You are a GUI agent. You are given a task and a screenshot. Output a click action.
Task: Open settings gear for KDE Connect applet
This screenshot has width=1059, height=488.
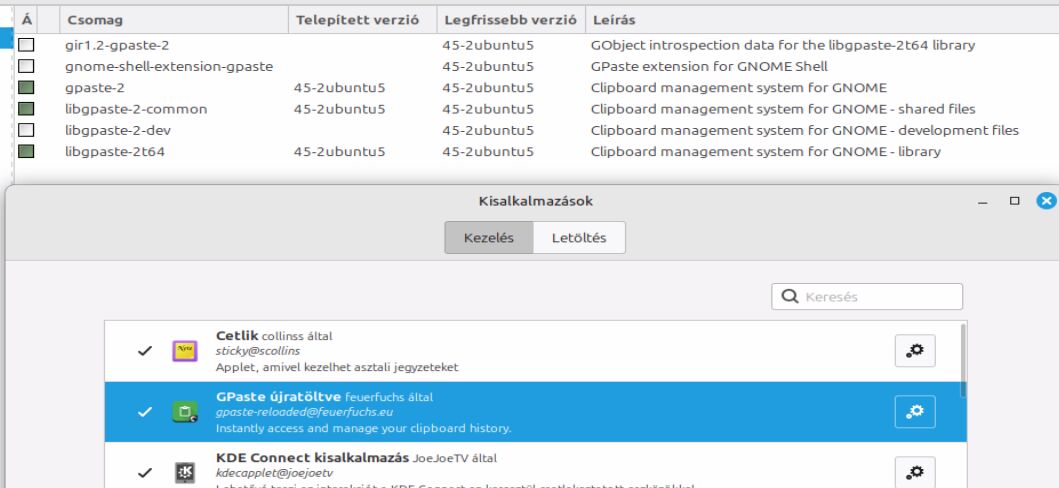pos(914,471)
